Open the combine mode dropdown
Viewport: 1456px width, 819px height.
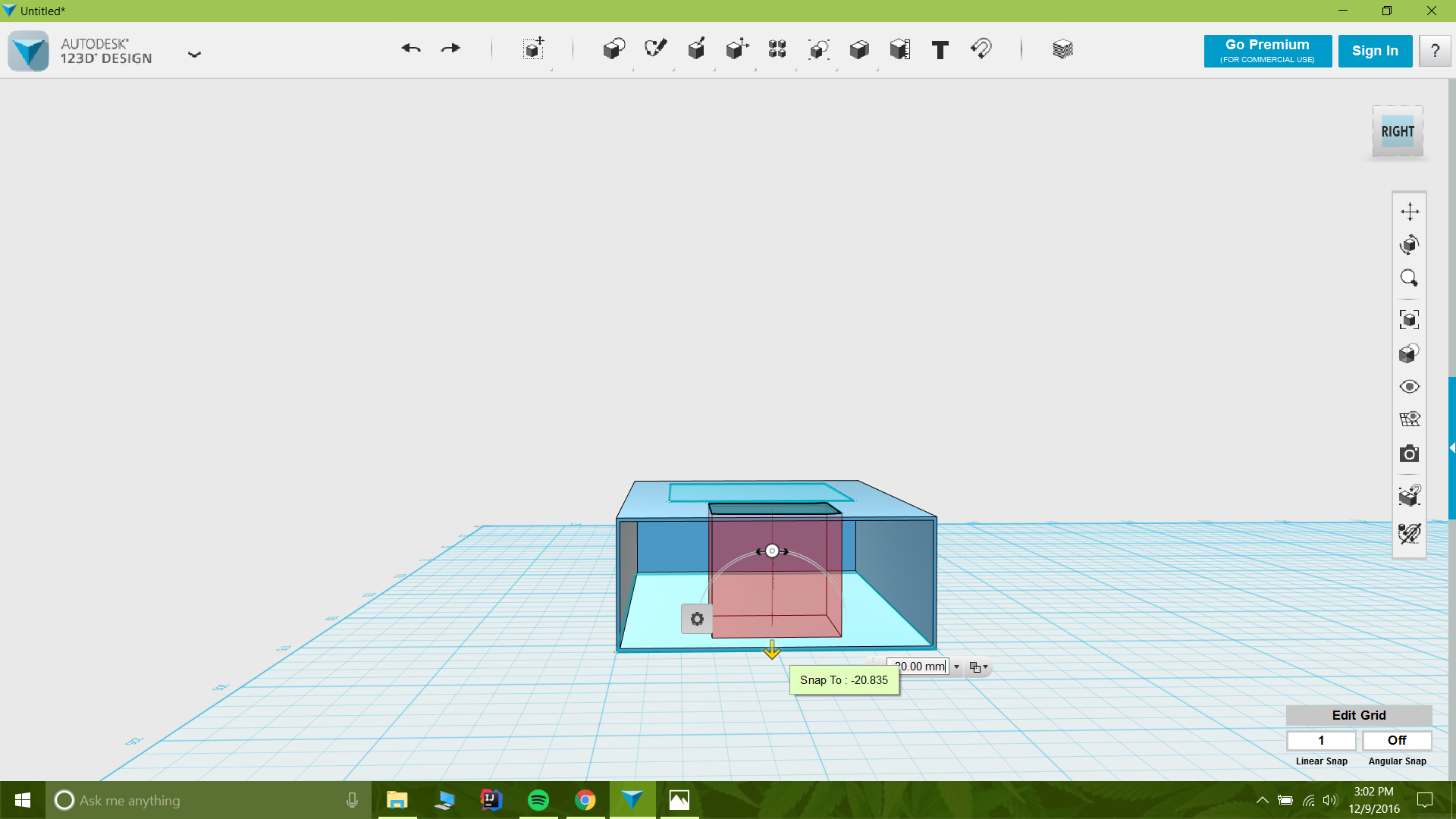[978, 667]
